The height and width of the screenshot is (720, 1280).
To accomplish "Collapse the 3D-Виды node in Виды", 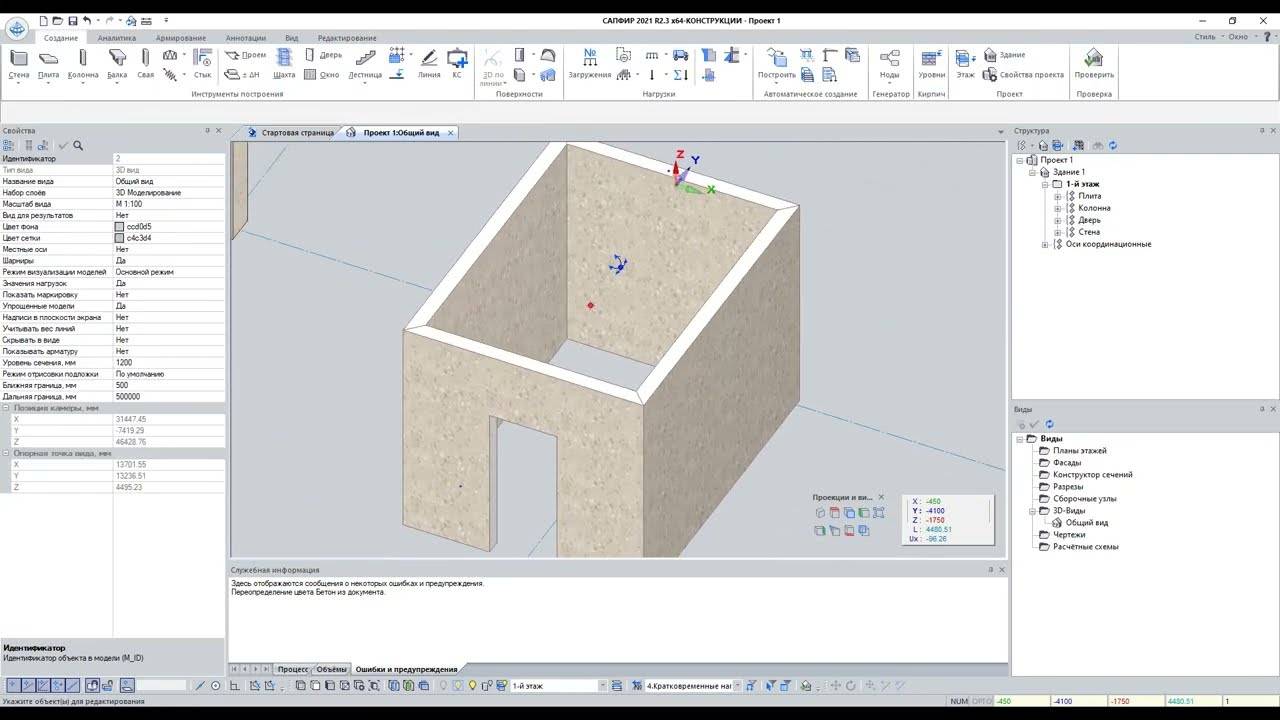I will 1033,511.
